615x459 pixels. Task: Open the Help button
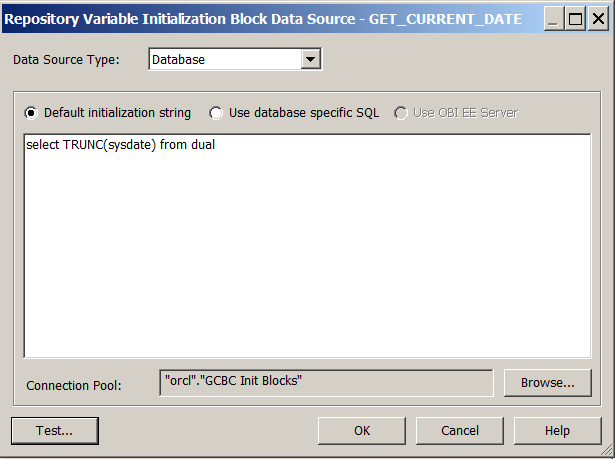pyautogui.click(x=557, y=431)
